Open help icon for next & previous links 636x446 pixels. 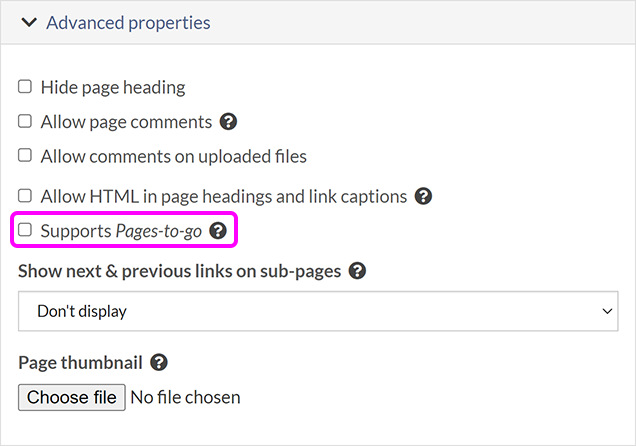357,271
